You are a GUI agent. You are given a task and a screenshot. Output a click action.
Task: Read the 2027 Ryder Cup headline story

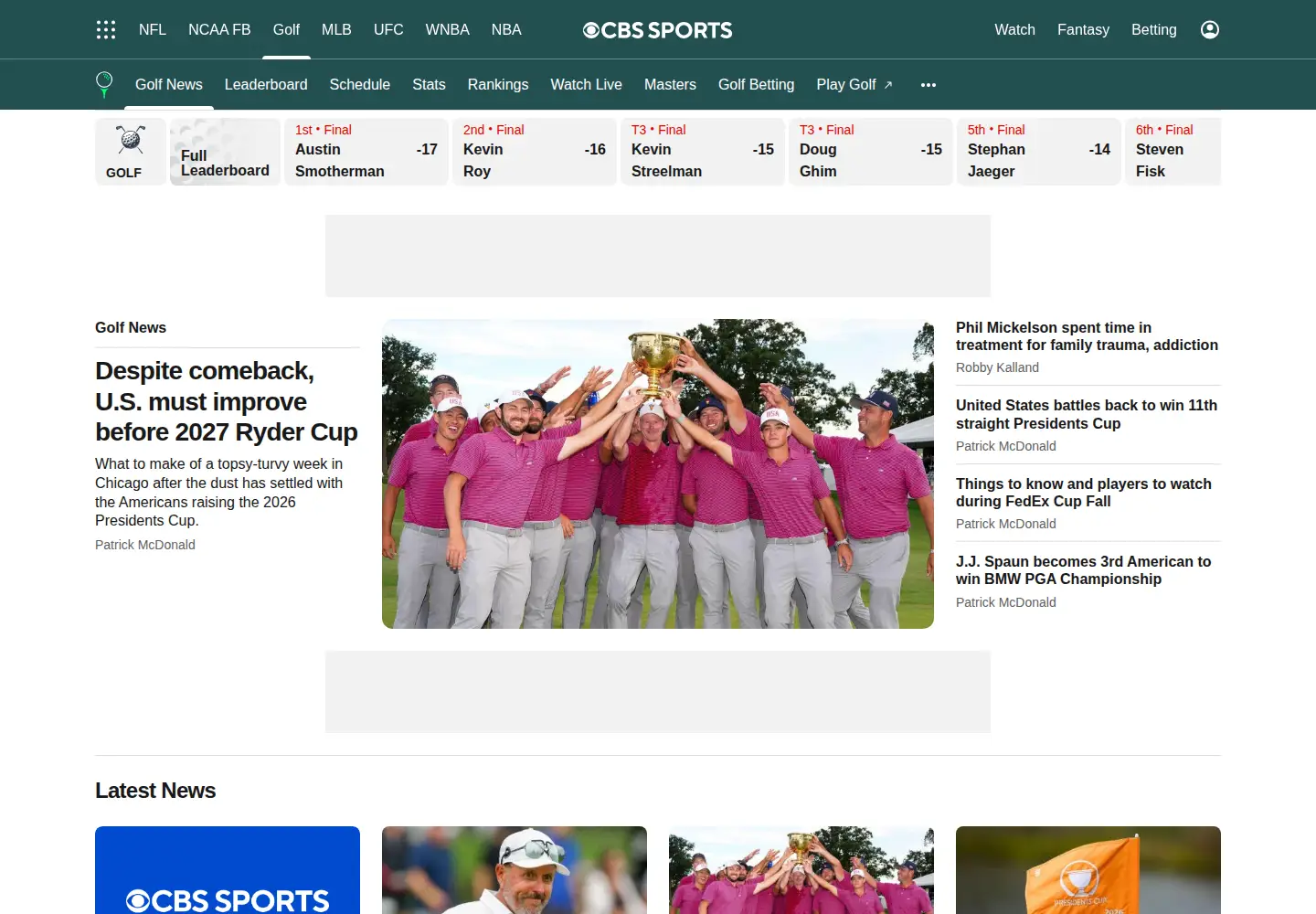227,401
